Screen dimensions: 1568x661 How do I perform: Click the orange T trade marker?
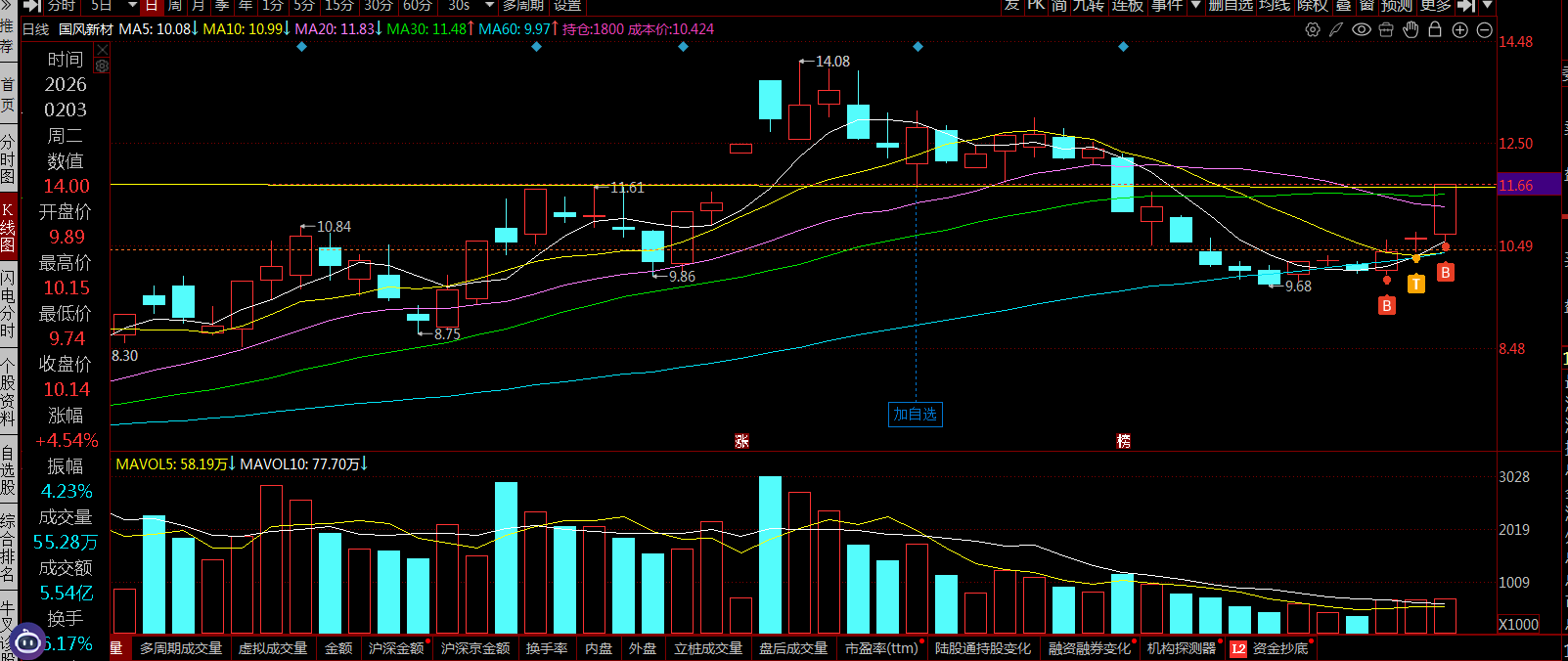tap(1415, 285)
